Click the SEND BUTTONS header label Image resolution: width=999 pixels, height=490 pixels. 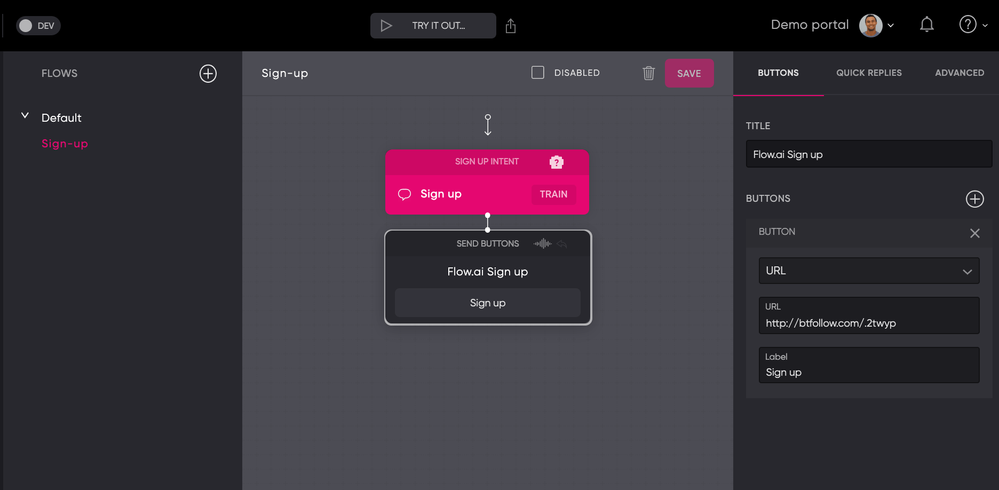(487, 243)
